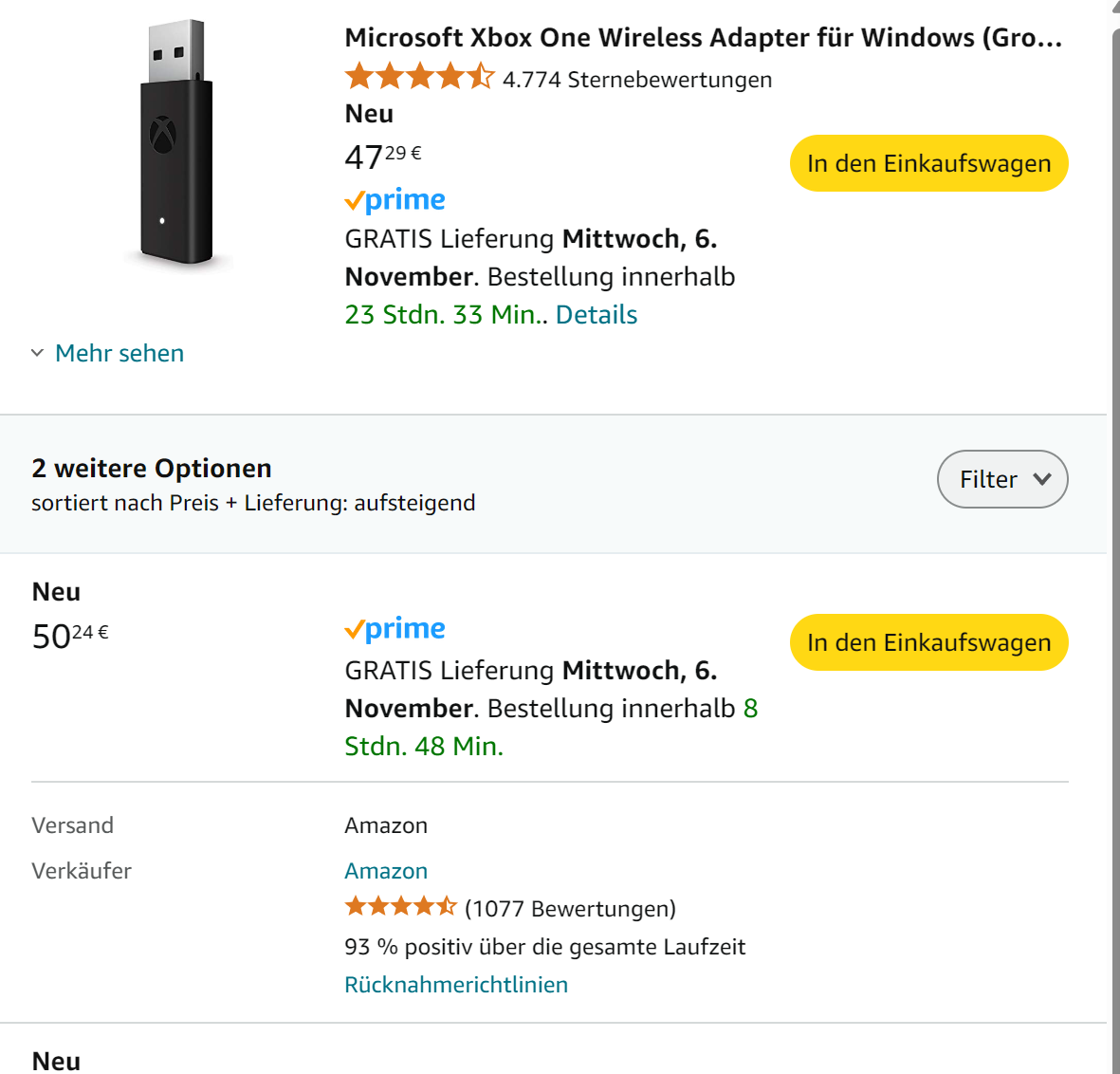Click the green '23 Stdn. 33 Min.' countdown text

coord(444,315)
